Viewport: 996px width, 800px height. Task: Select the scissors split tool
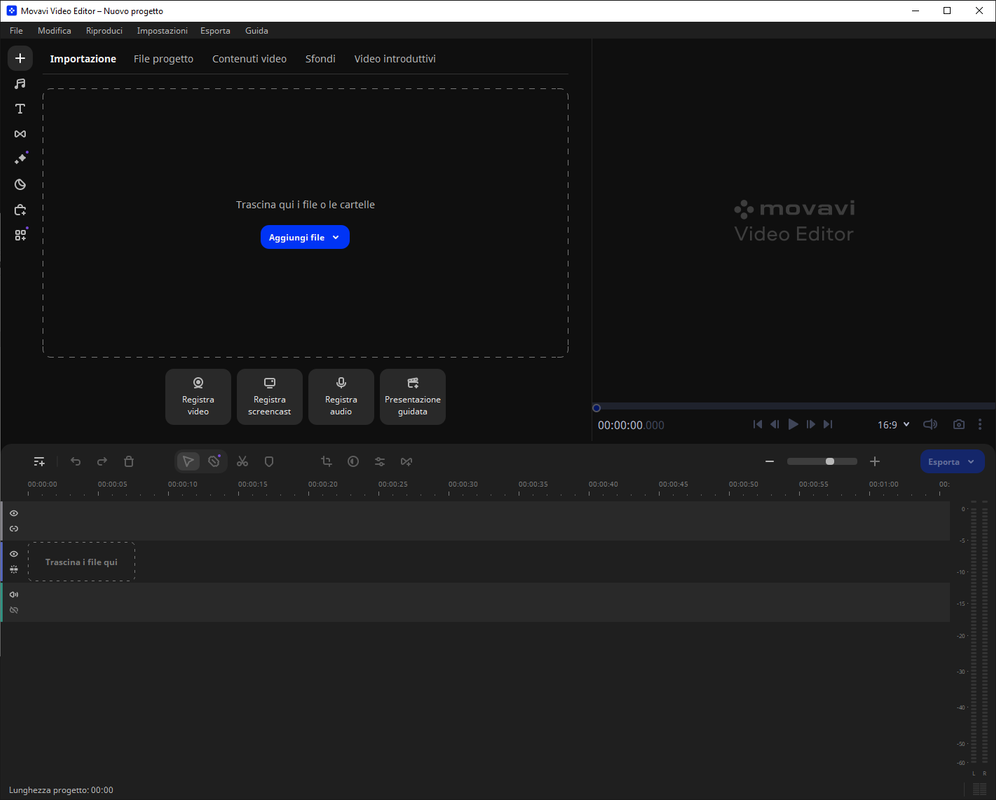[242, 461]
